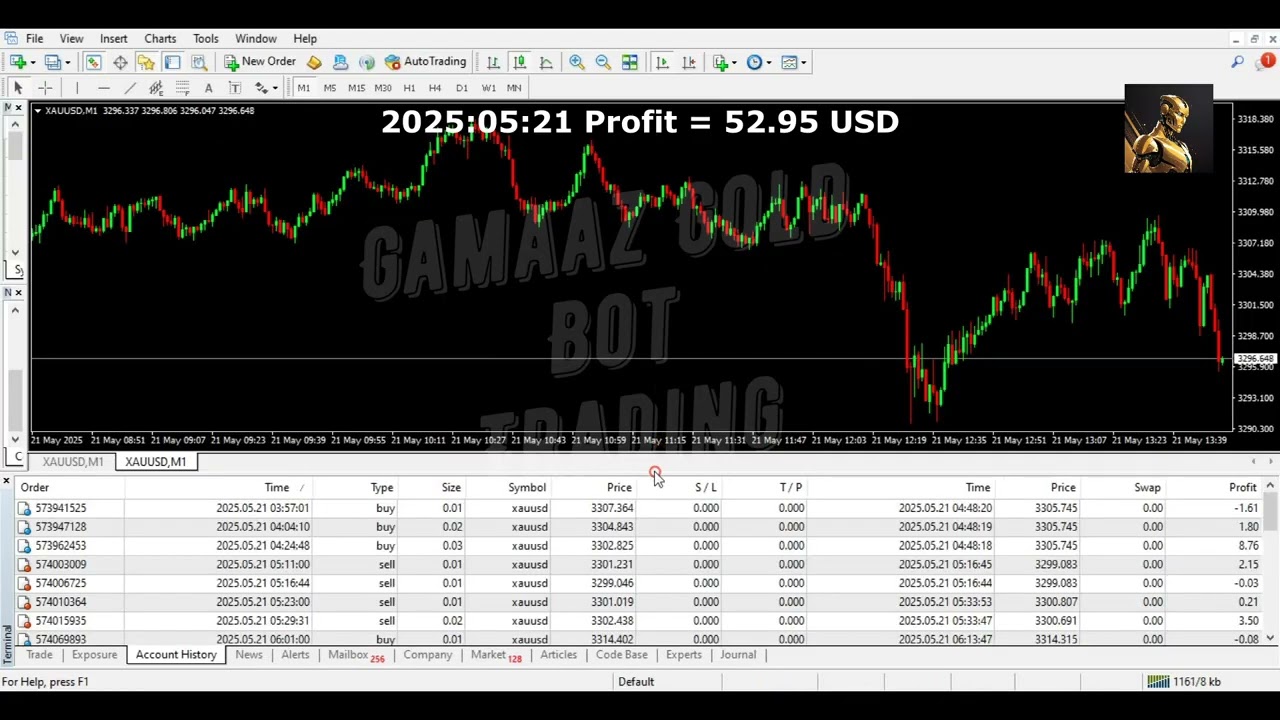Click the New Order button
The image size is (1280, 720).
(259, 62)
